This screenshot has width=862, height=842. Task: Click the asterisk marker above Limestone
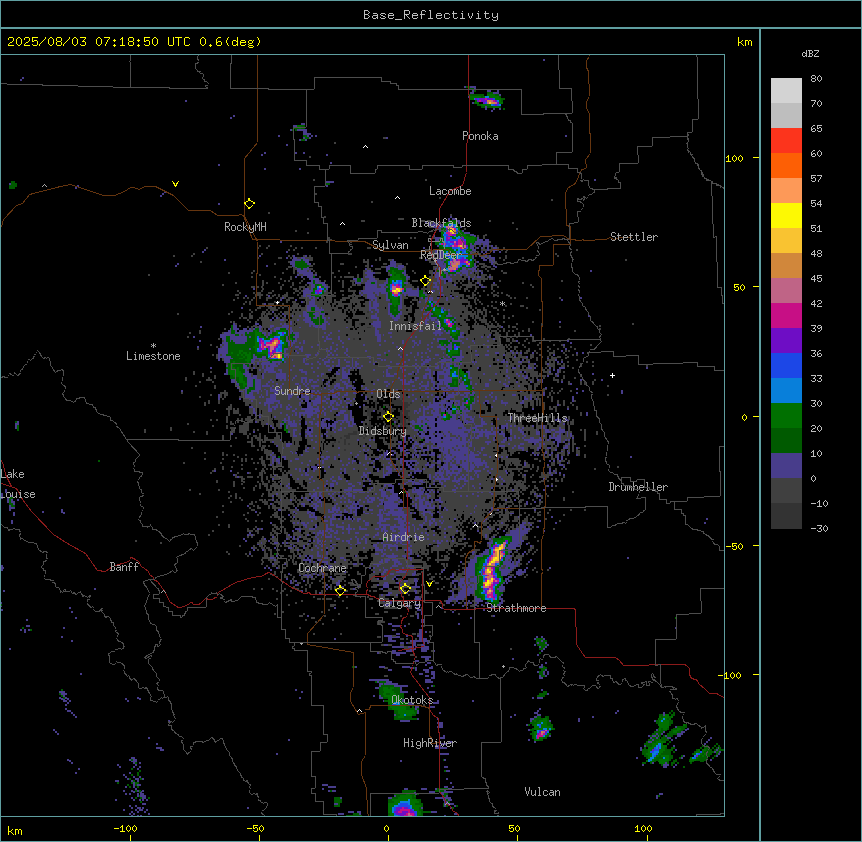(x=153, y=346)
